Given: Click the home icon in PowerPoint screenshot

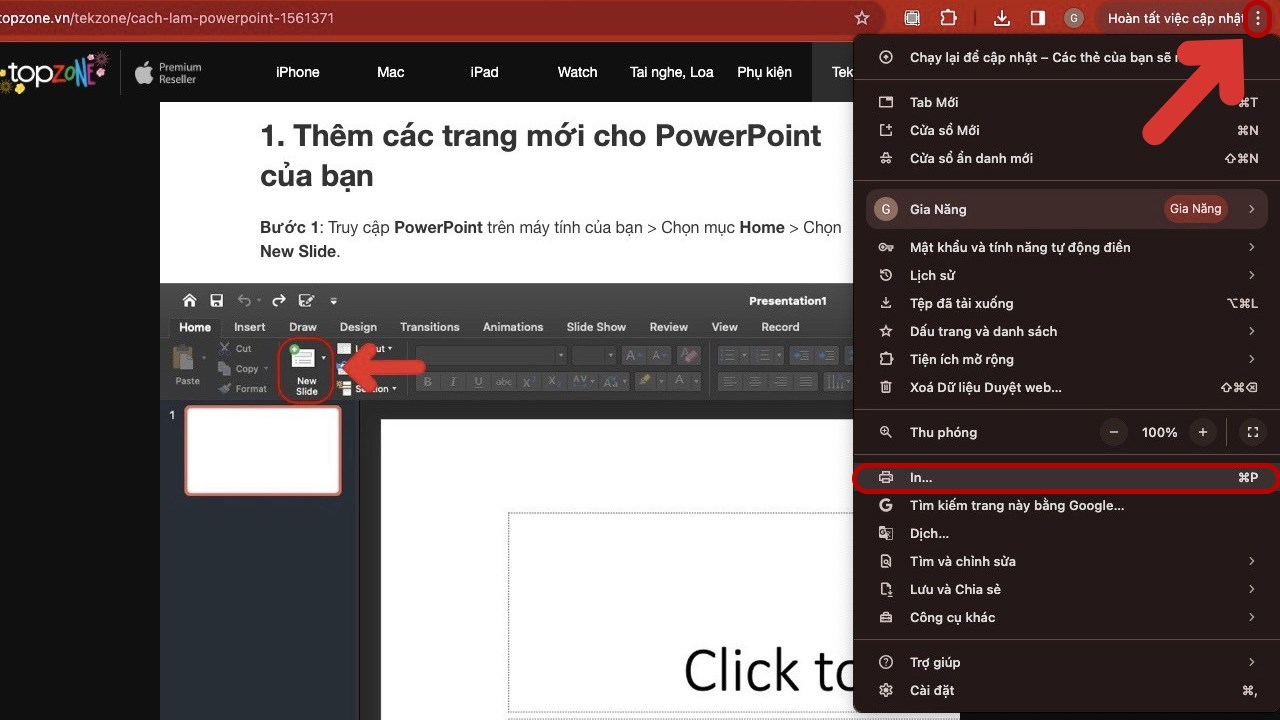Looking at the screenshot, I should pos(189,301).
